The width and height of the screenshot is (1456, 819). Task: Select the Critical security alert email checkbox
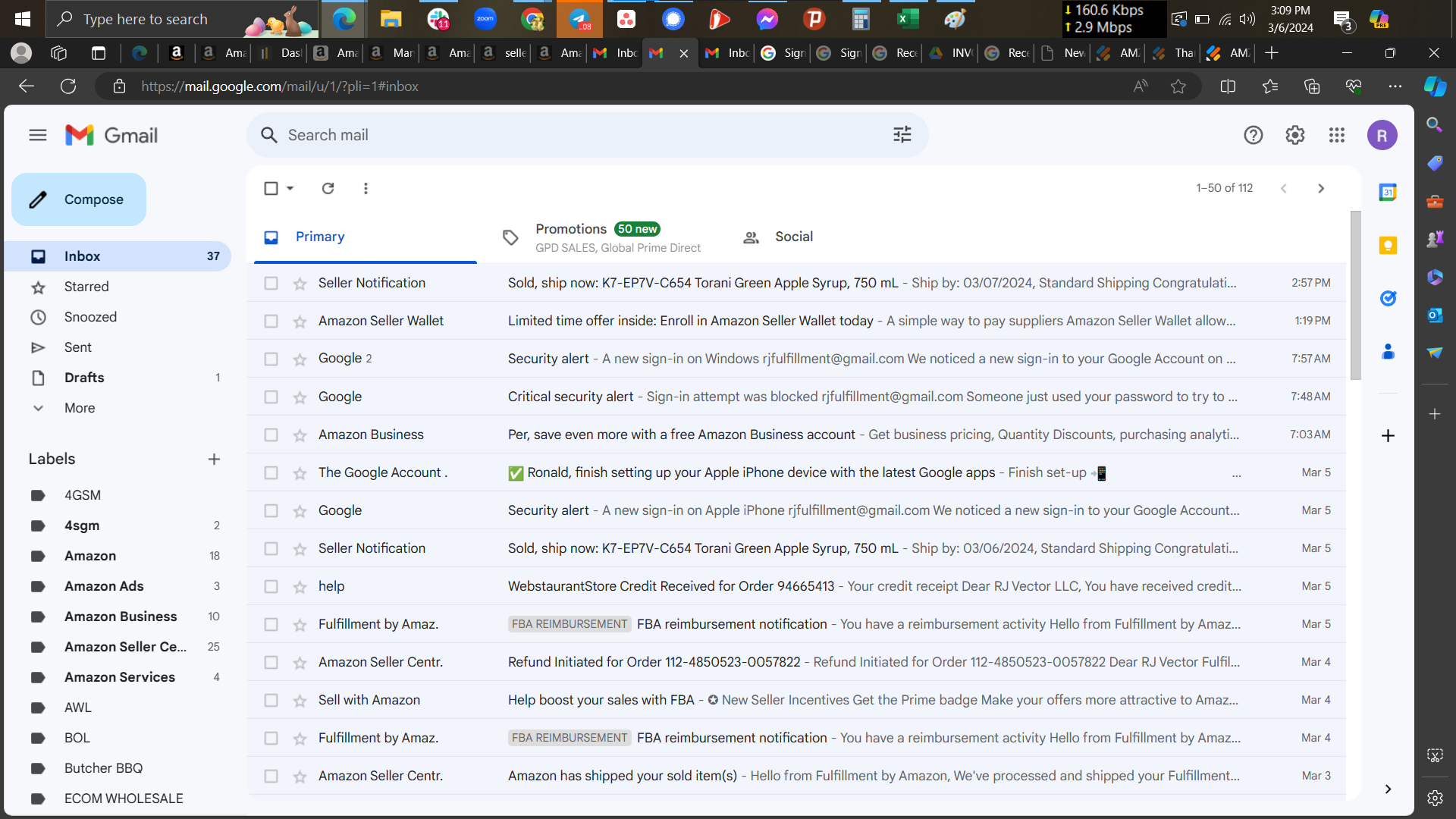click(x=271, y=397)
